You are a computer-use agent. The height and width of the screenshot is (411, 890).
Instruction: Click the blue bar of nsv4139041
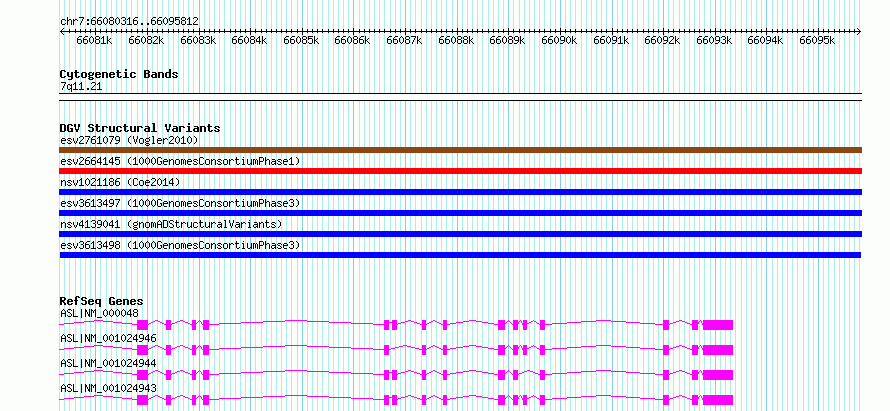click(461, 234)
